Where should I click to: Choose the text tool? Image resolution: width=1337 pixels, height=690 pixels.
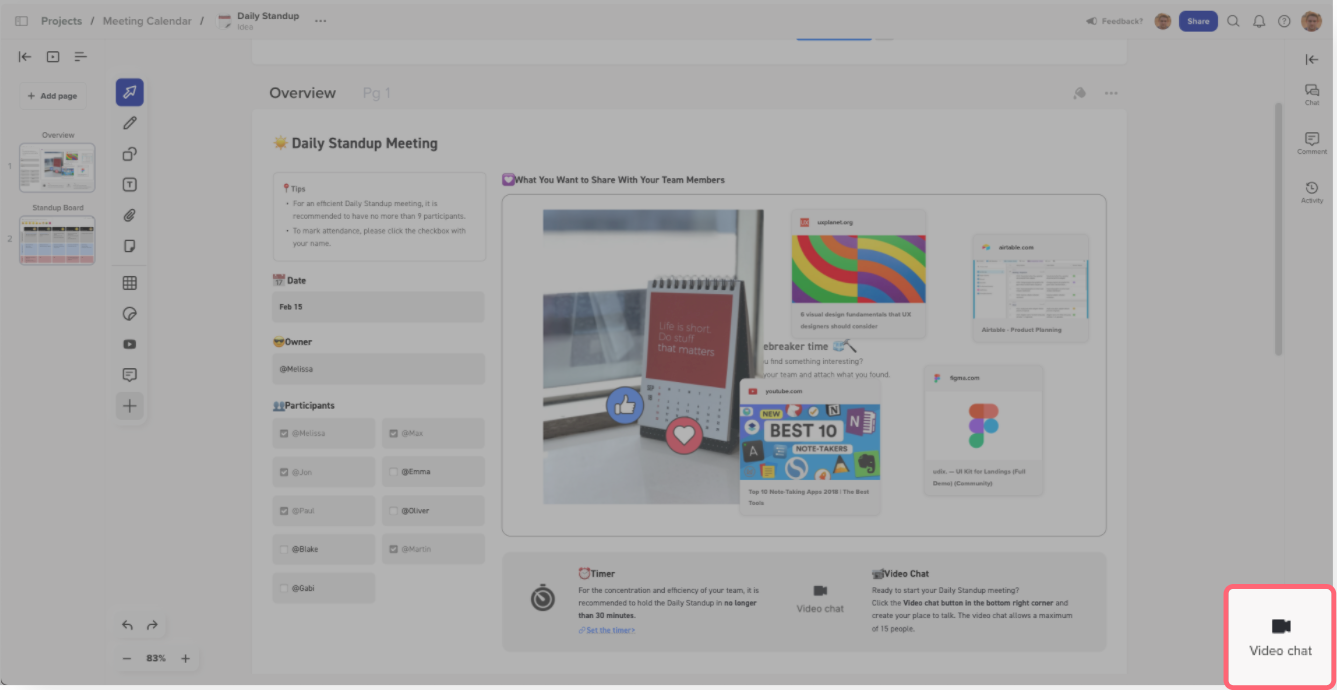click(129, 185)
